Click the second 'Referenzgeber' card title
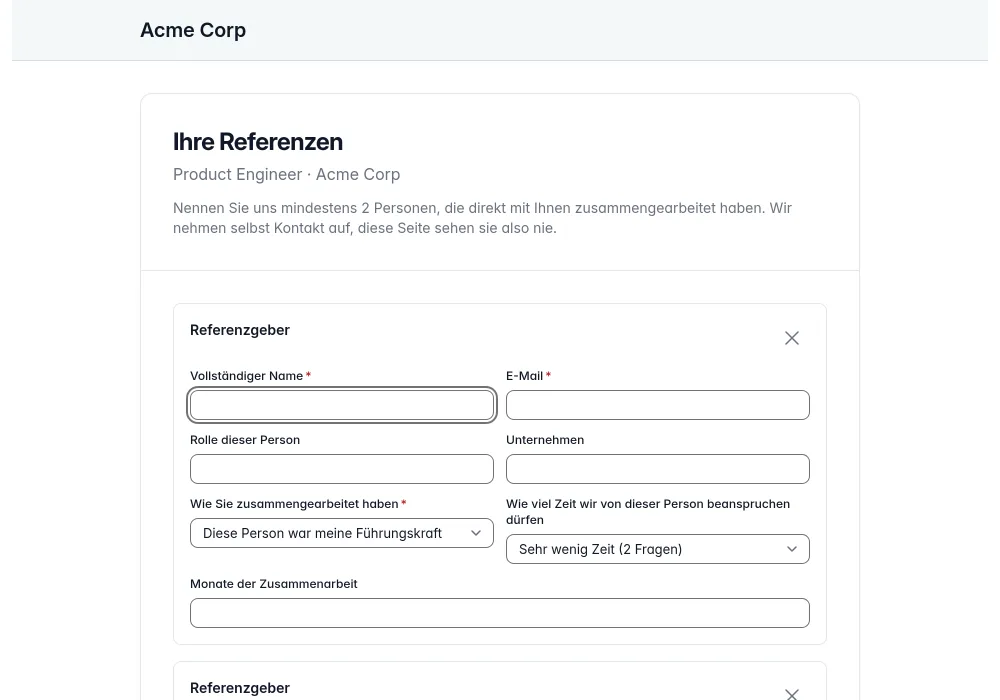The image size is (1000, 700). 240,688
